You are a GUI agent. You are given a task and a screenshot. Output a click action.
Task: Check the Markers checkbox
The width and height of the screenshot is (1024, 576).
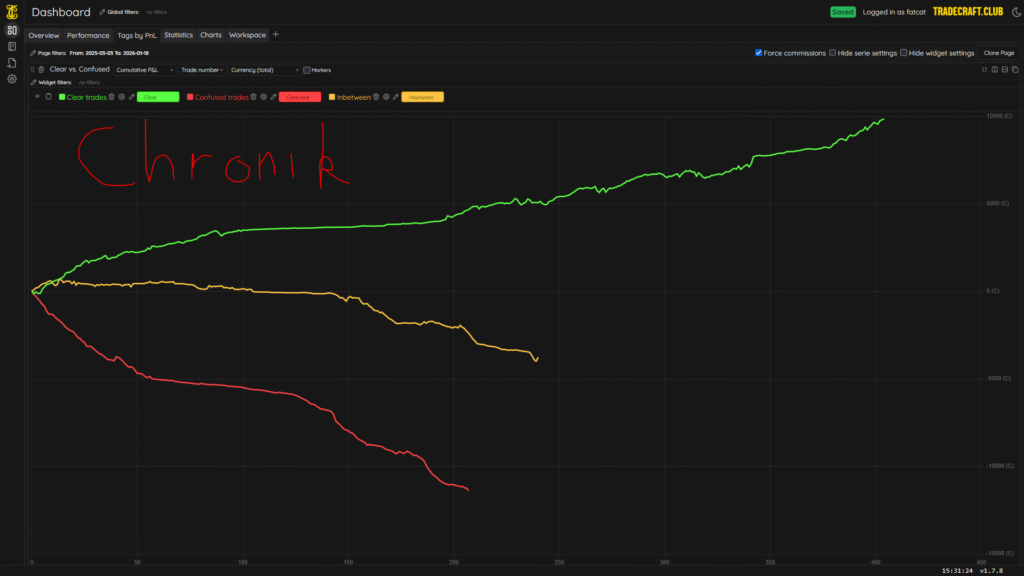[307, 70]
